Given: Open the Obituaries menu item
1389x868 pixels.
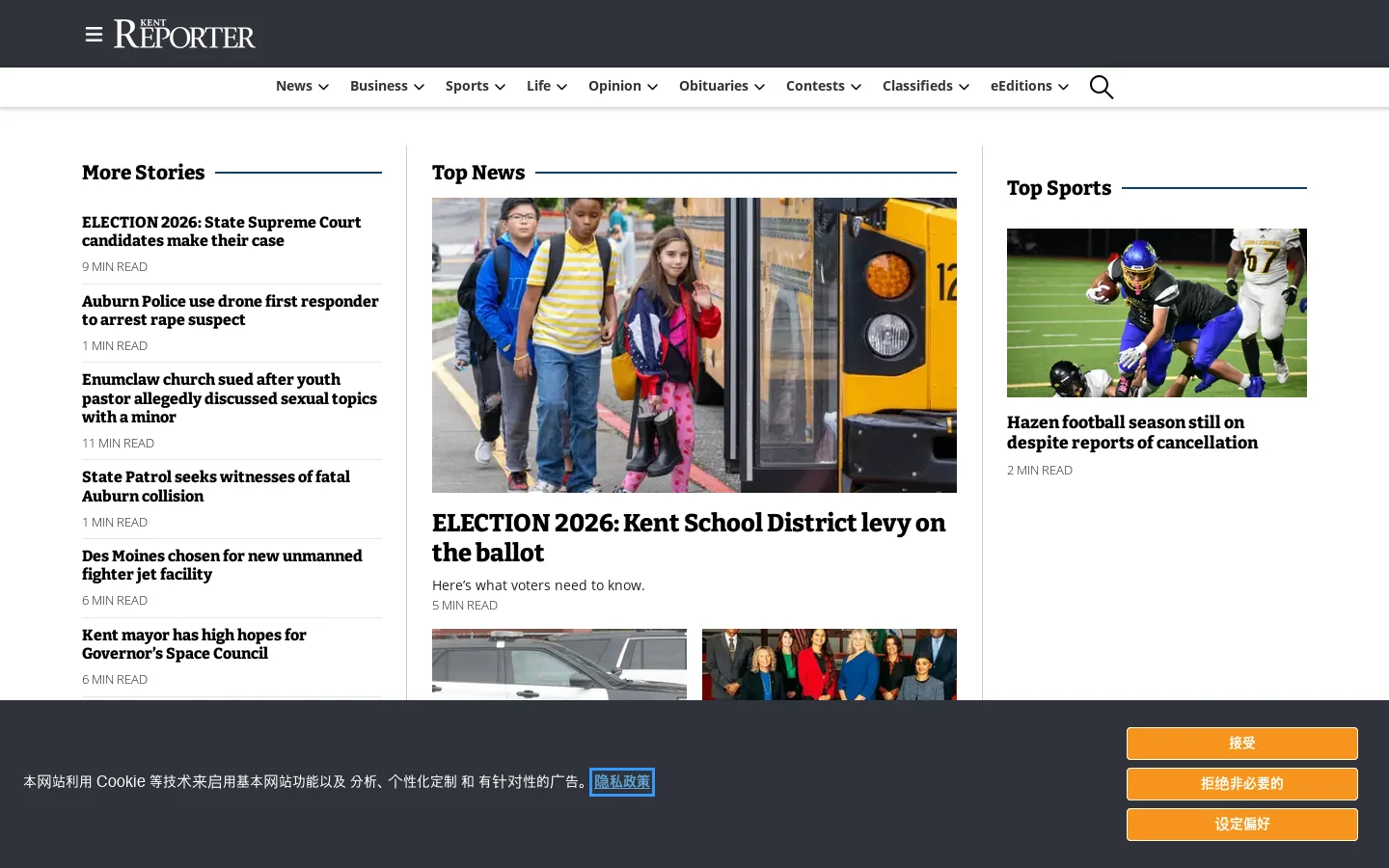Looking at the screenshot, I should point(714,86).
